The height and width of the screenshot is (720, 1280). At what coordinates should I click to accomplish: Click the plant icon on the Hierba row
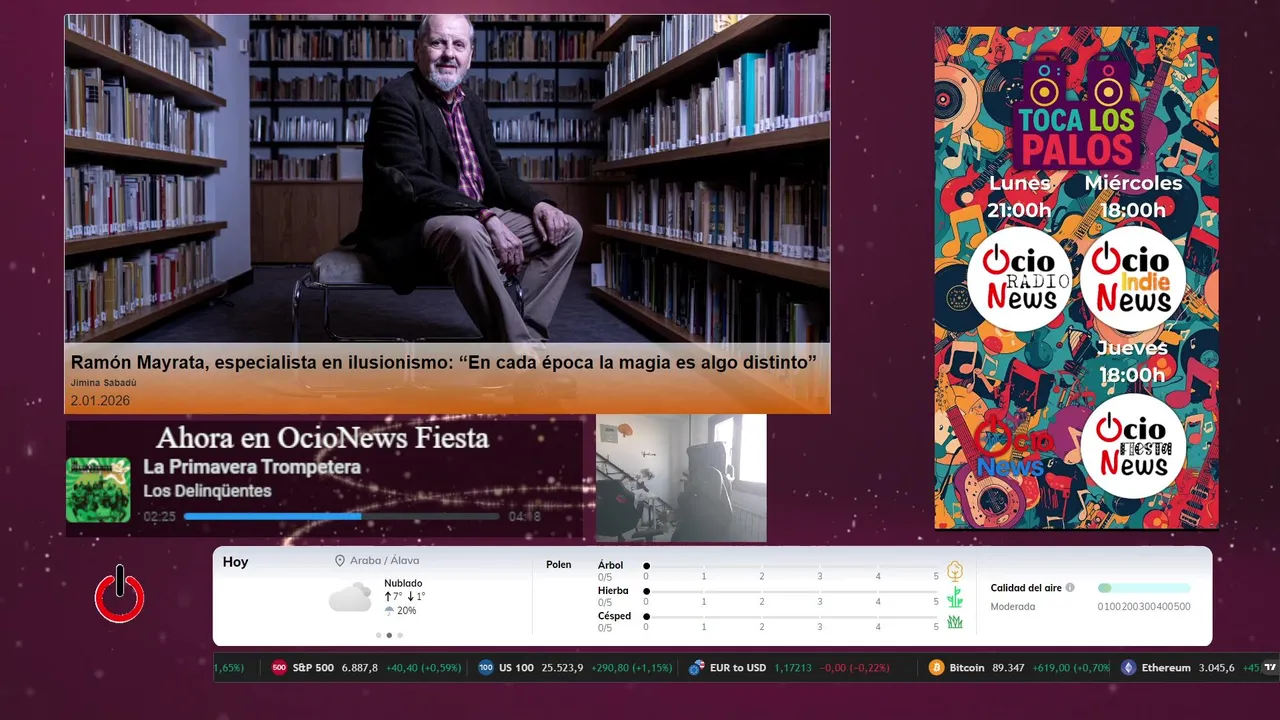pyautogui.click(x=955, y=597)
